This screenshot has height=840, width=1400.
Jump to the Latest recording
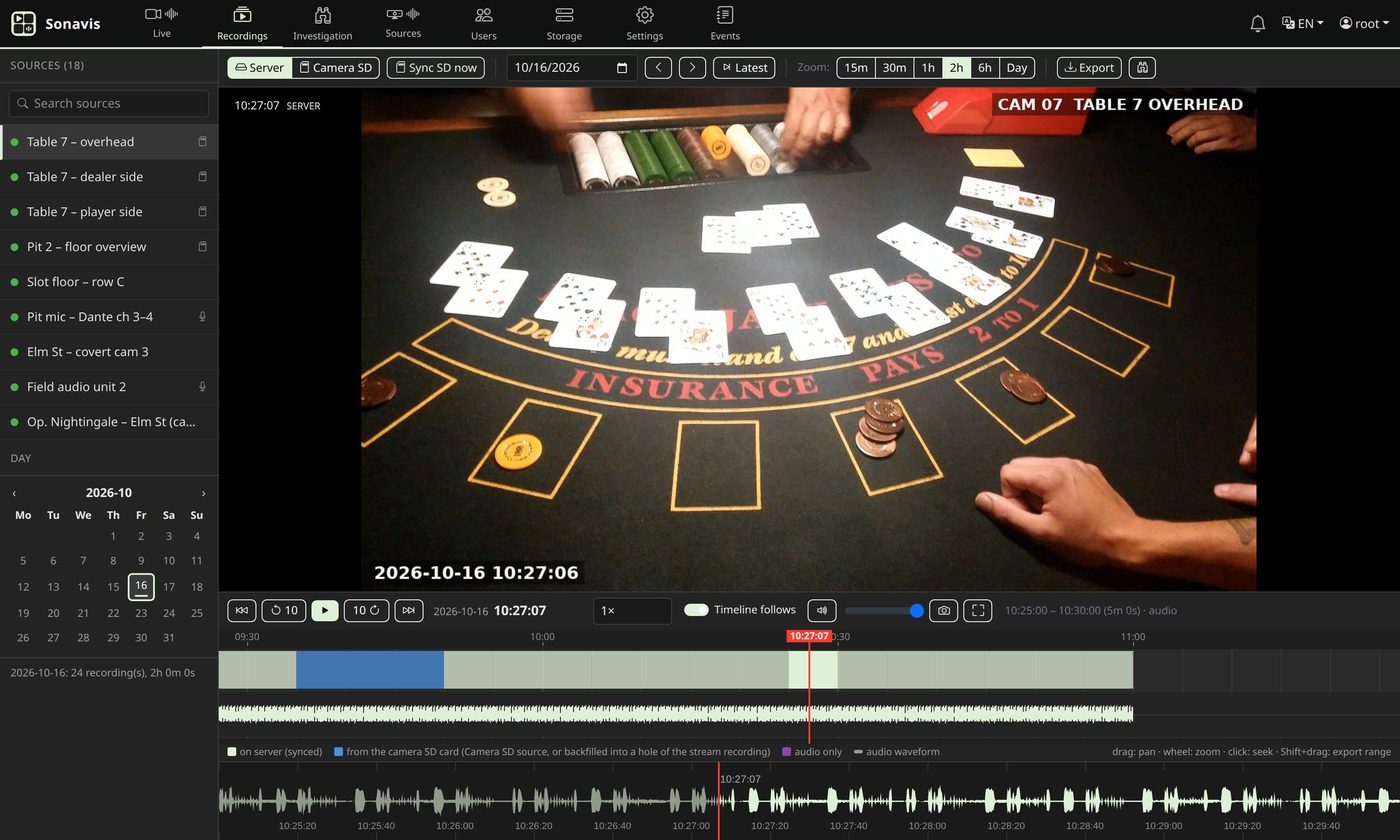pyautogui.click(x=743, y=67)
